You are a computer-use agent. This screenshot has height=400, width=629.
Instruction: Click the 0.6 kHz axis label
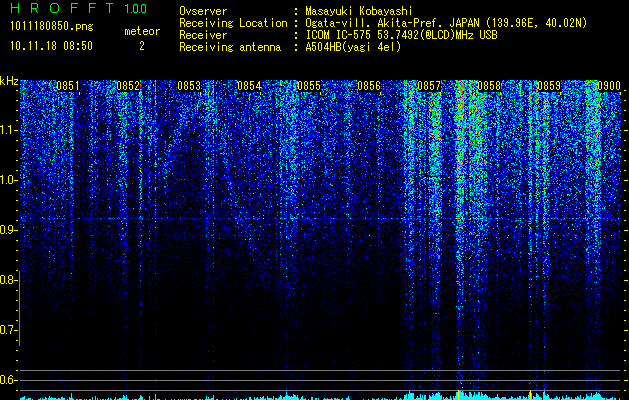(7, 380)
